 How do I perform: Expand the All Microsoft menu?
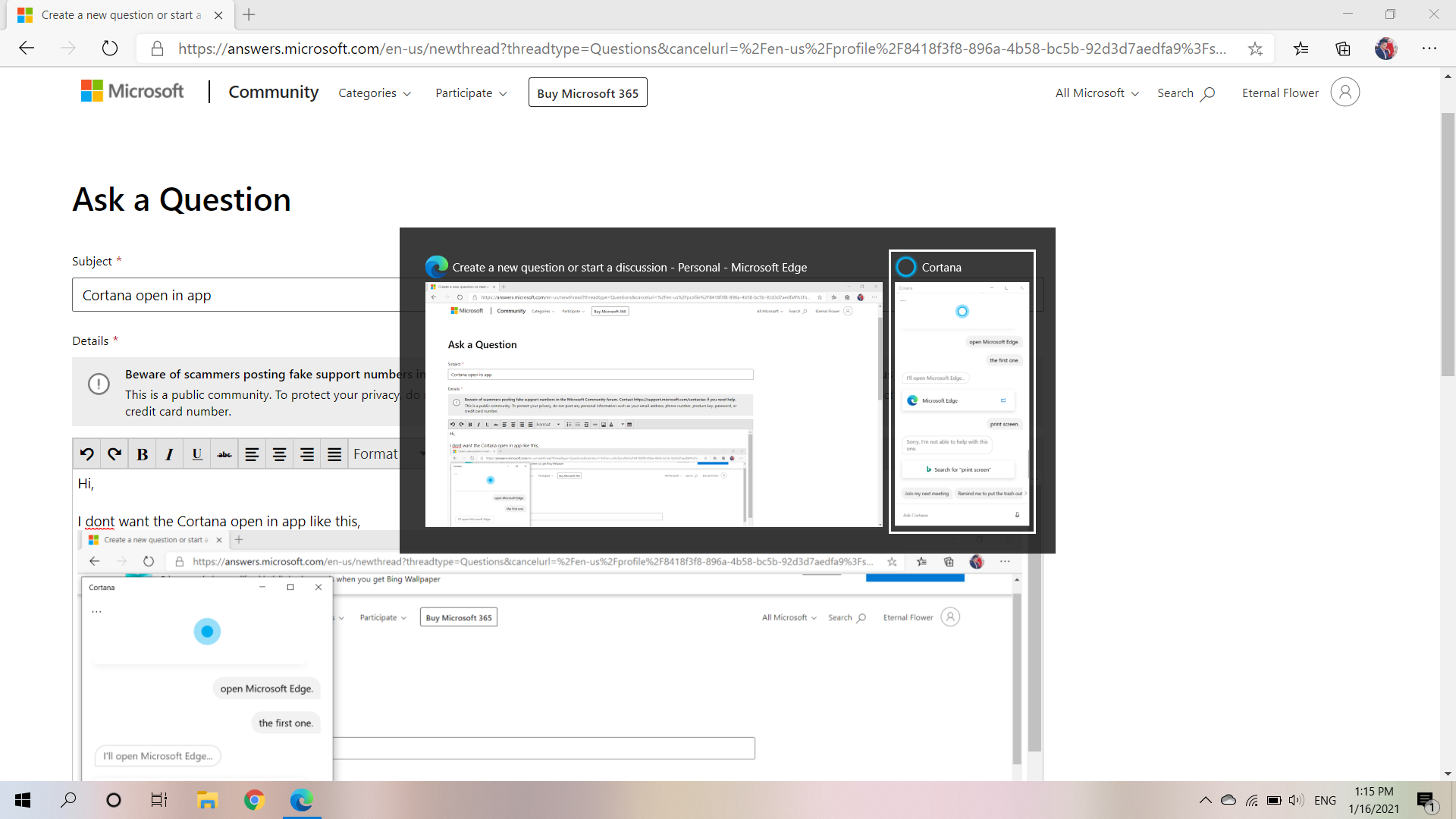[x=1097, y=93]
